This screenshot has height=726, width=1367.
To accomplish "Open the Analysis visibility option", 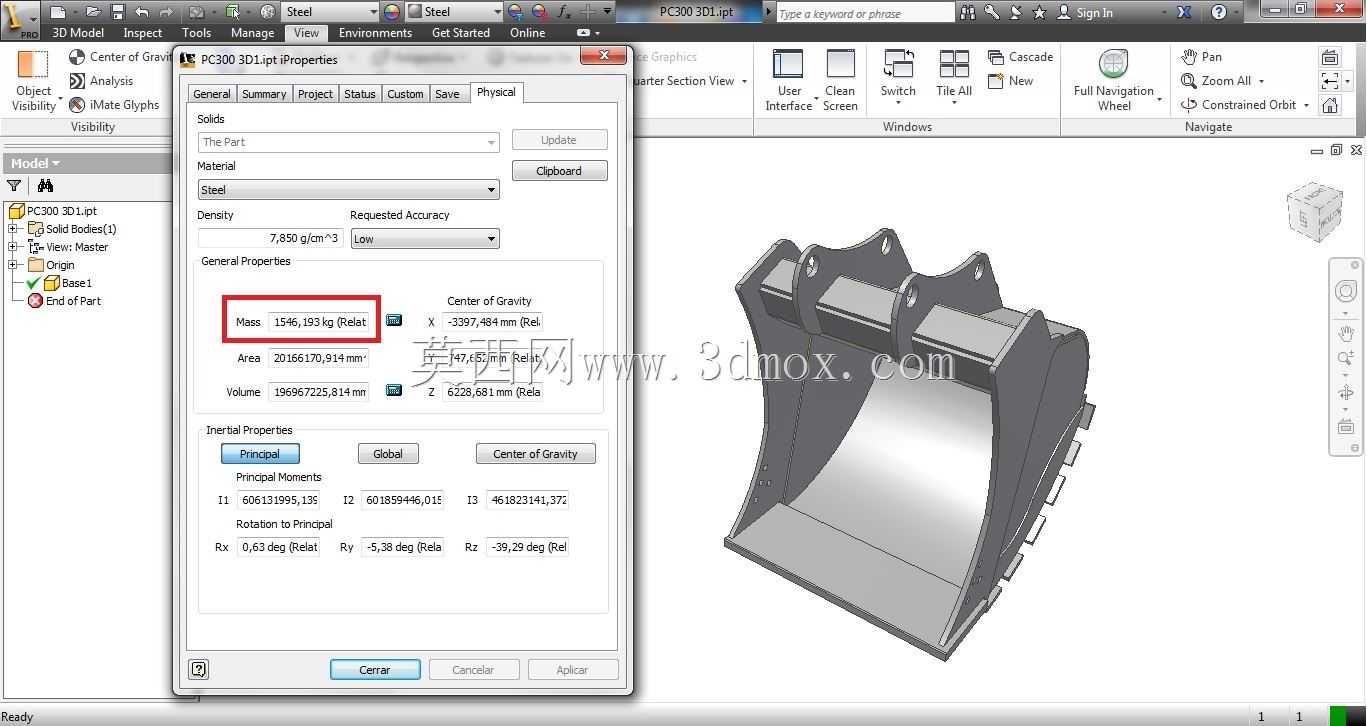I will (x=101, y=81).
